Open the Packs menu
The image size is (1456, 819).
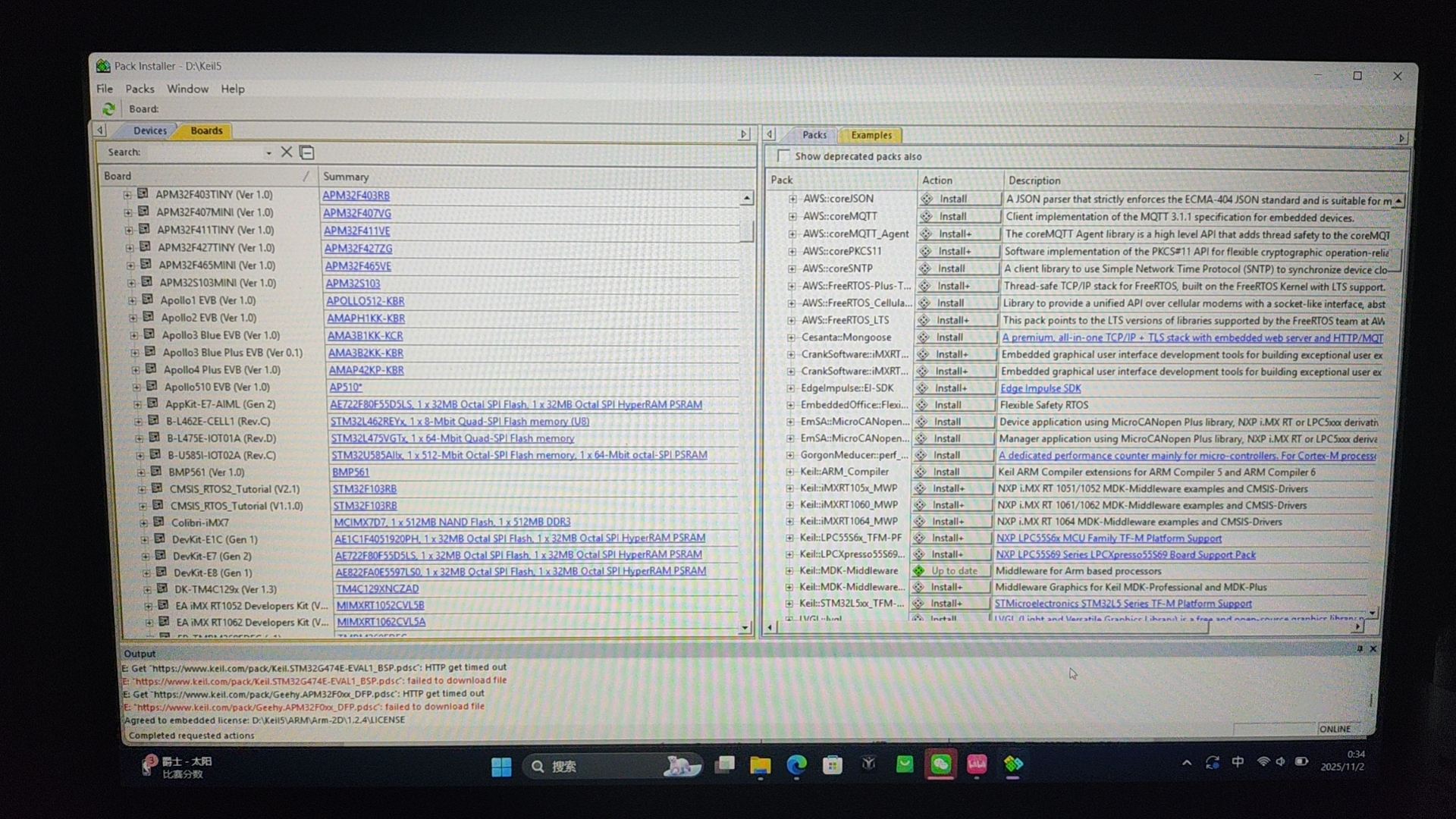pyautogui.click(x=140, y=89)
